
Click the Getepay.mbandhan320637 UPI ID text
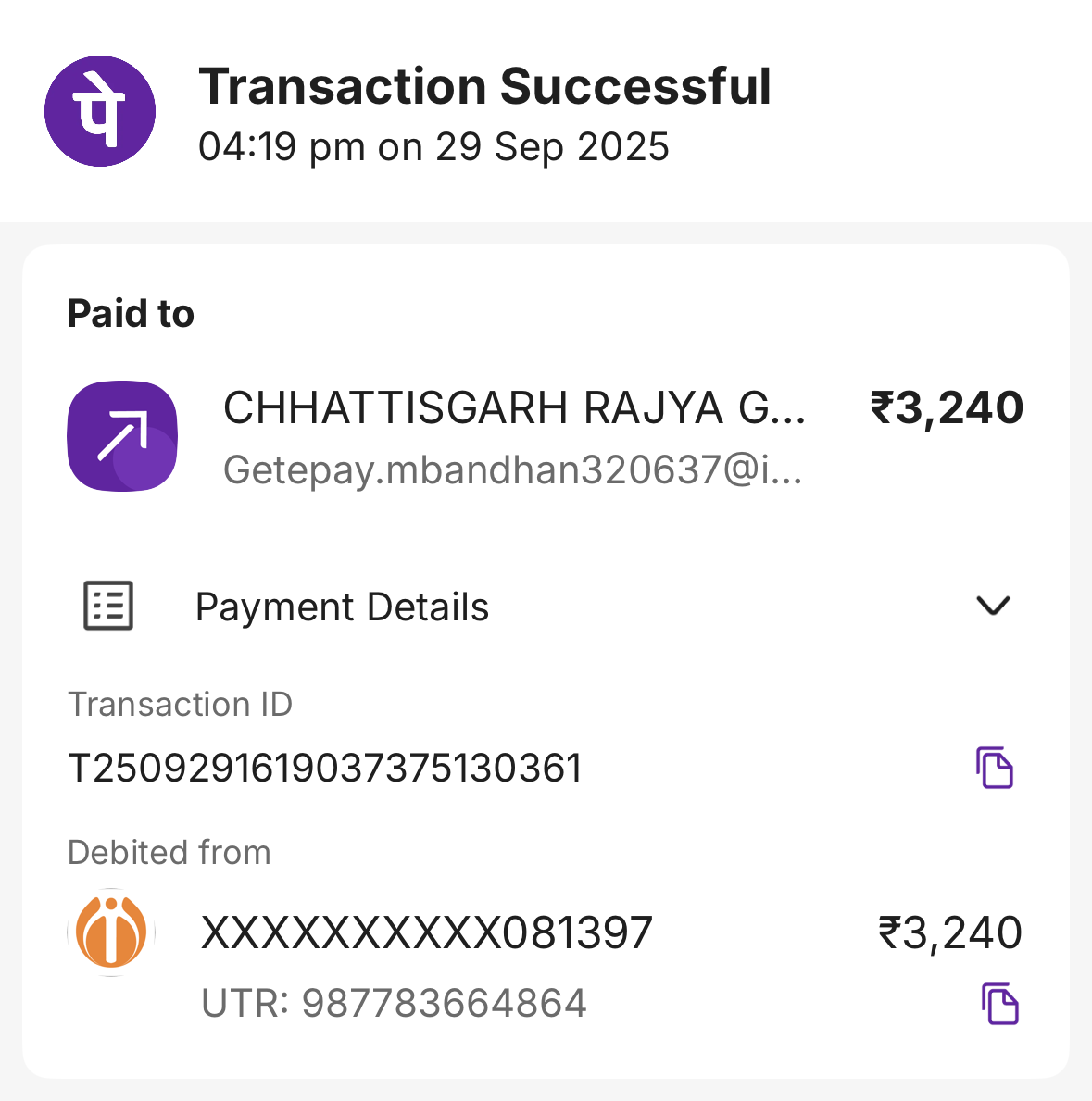pyautogui.click(x=512, y=470)
